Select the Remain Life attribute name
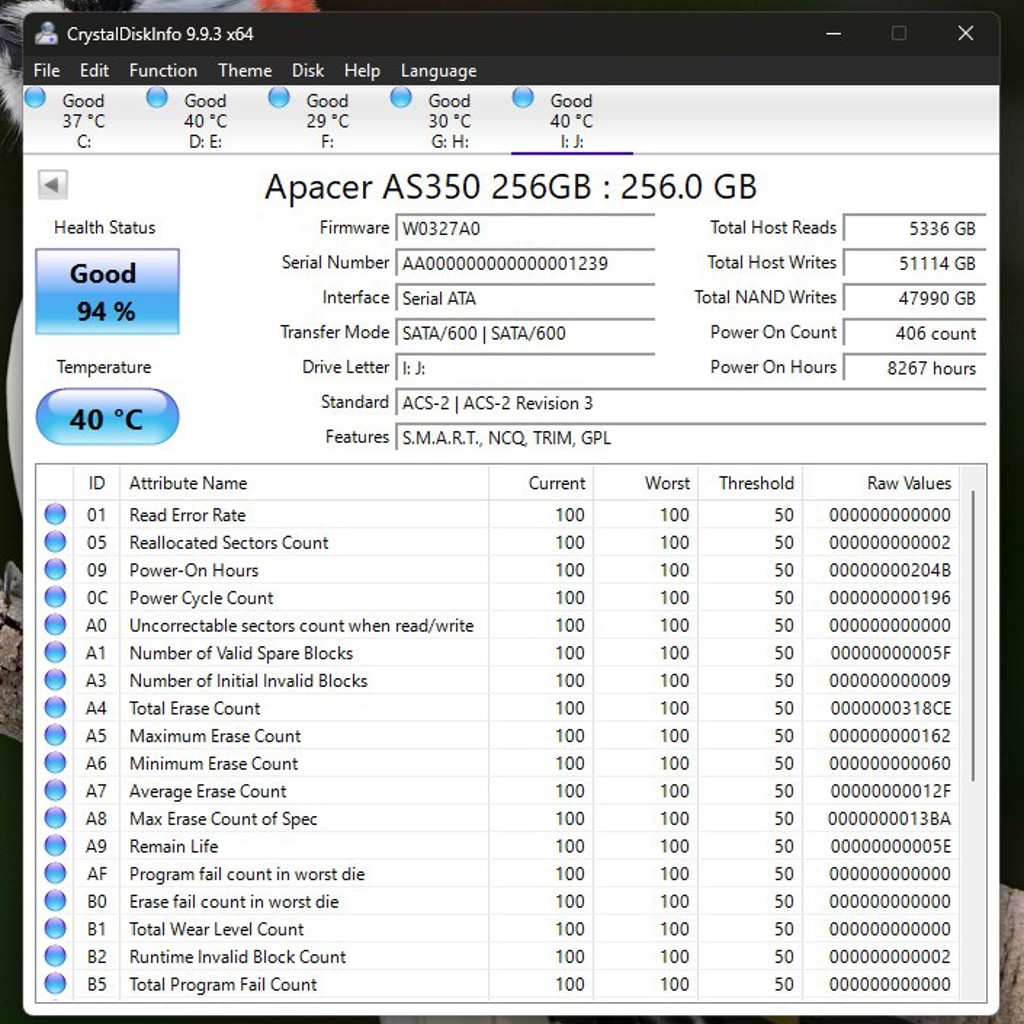The image size is (1024, 1024). pos(174,846)
